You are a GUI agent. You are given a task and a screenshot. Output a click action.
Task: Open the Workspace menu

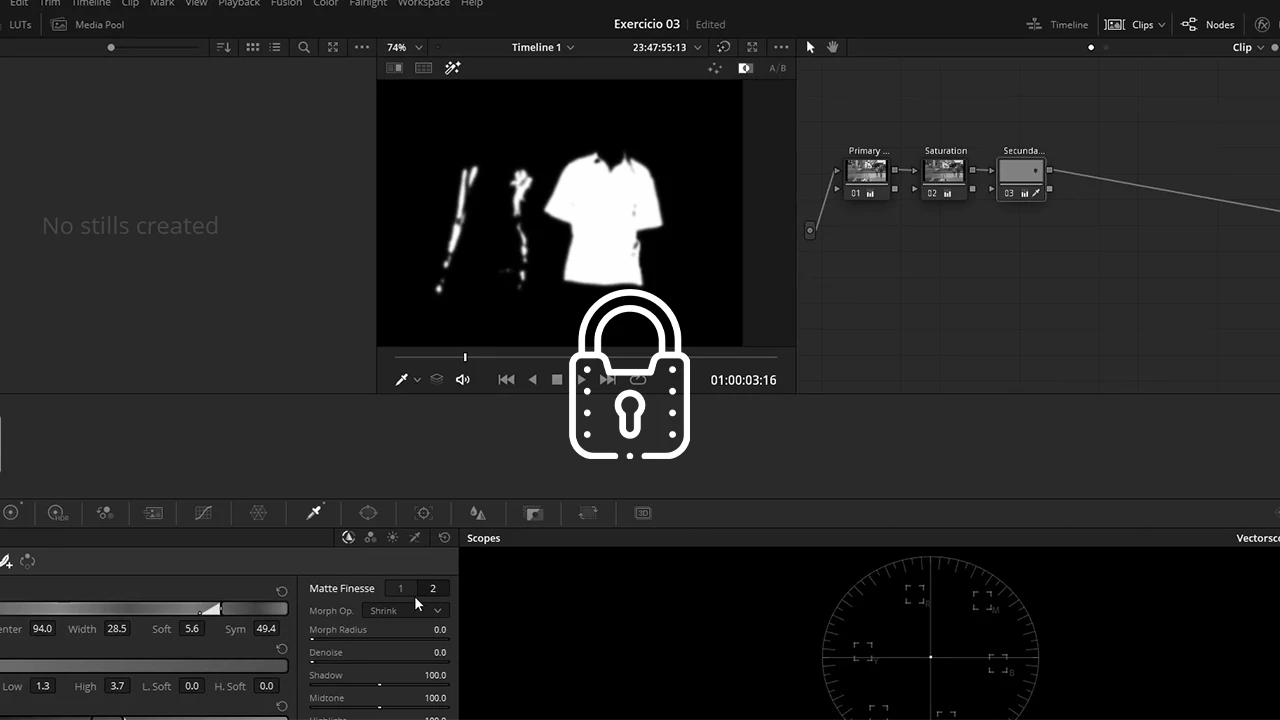(424, 3)
